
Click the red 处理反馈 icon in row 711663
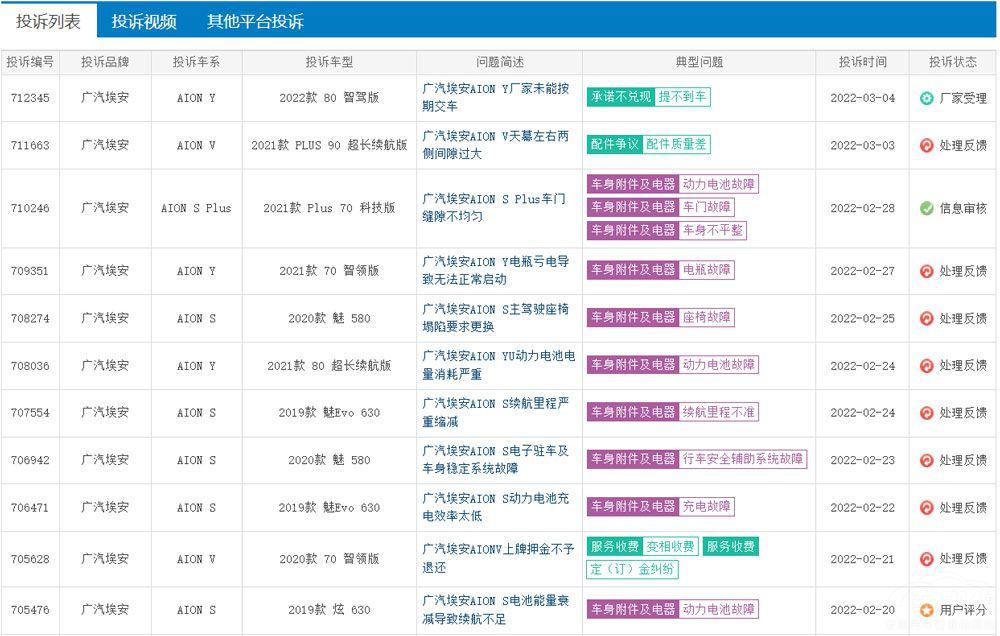click(926, 145)
